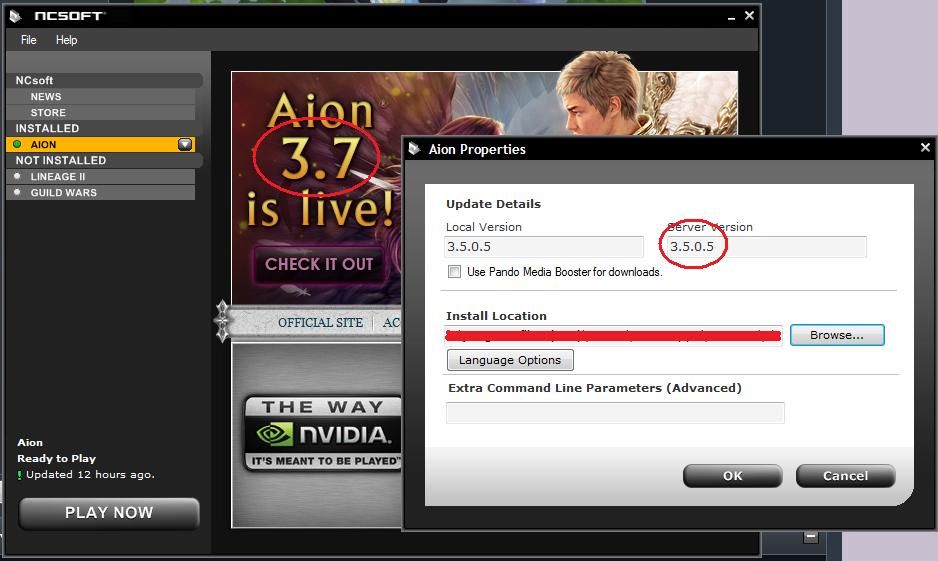Open the Help menu
This screenshot has height=561, width=938.
click(x=66, y=40)
